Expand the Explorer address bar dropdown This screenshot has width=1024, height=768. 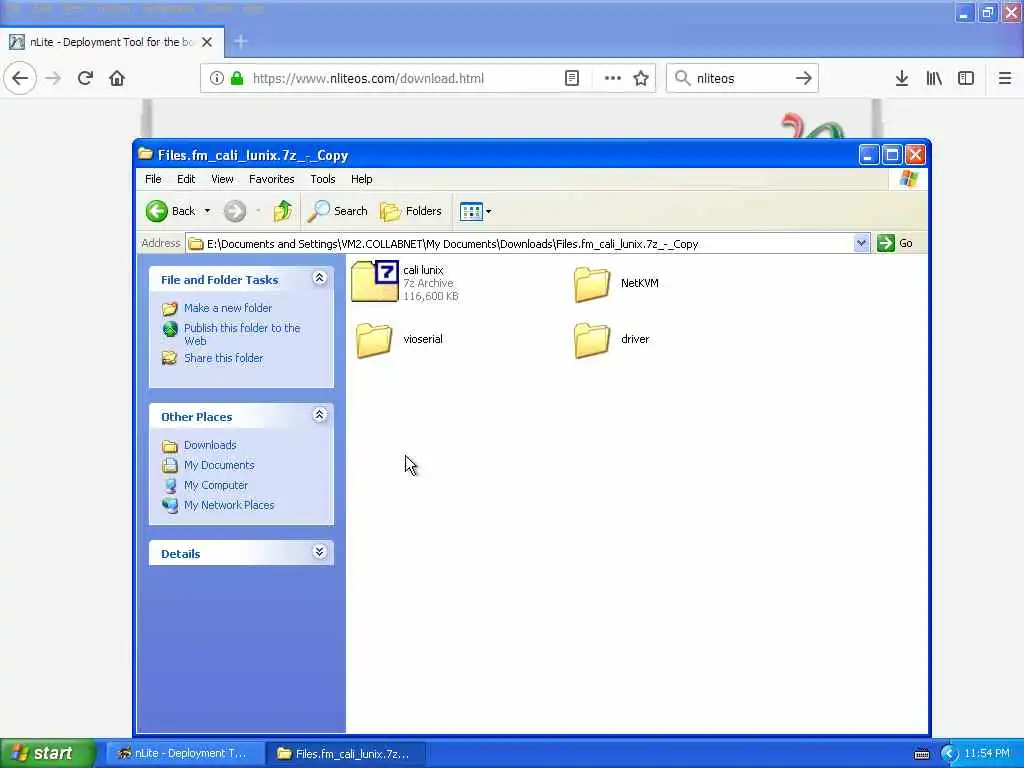pyautogui.click(x=861, y=244)
